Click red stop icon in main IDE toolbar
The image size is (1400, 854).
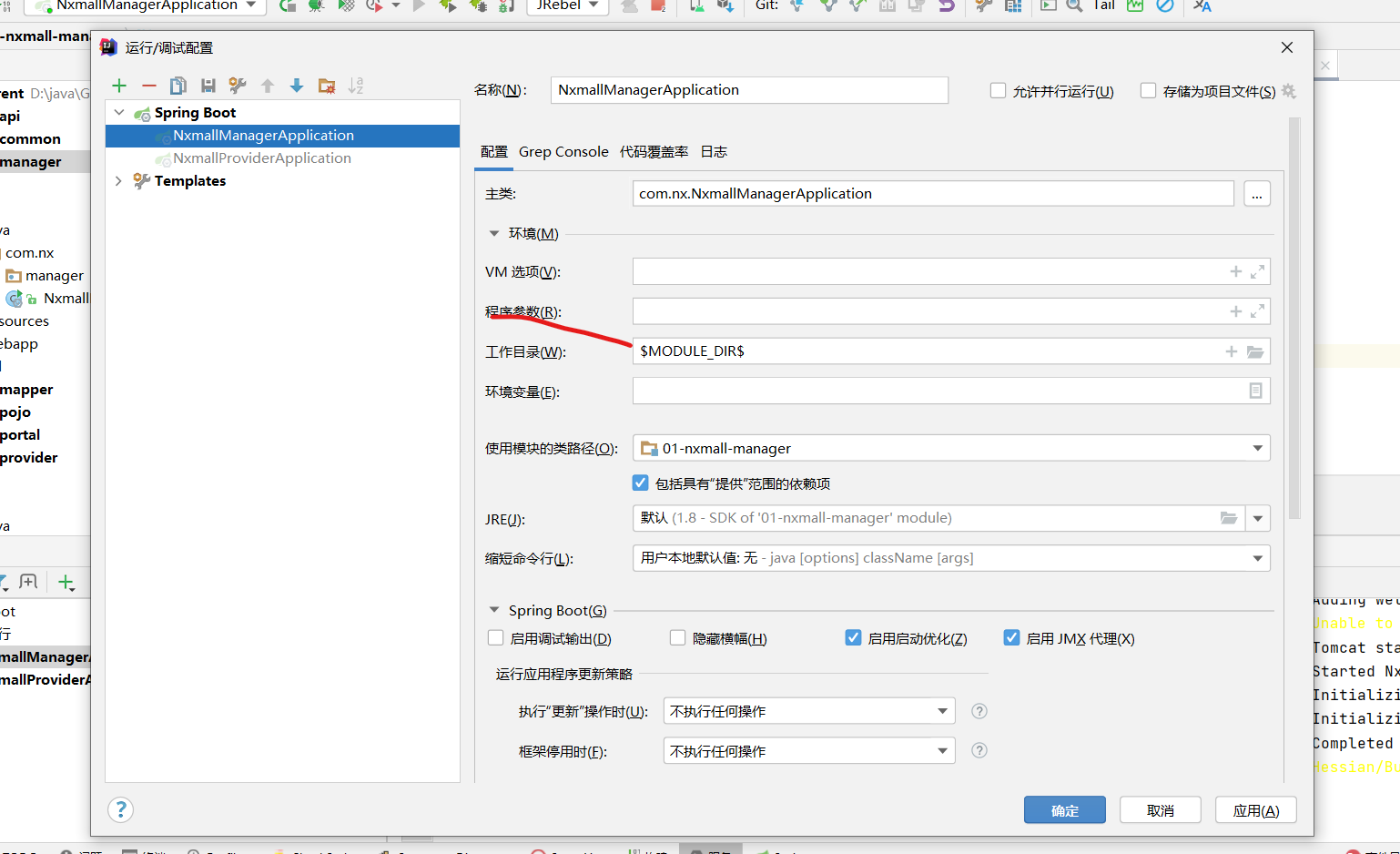(658, 5)
